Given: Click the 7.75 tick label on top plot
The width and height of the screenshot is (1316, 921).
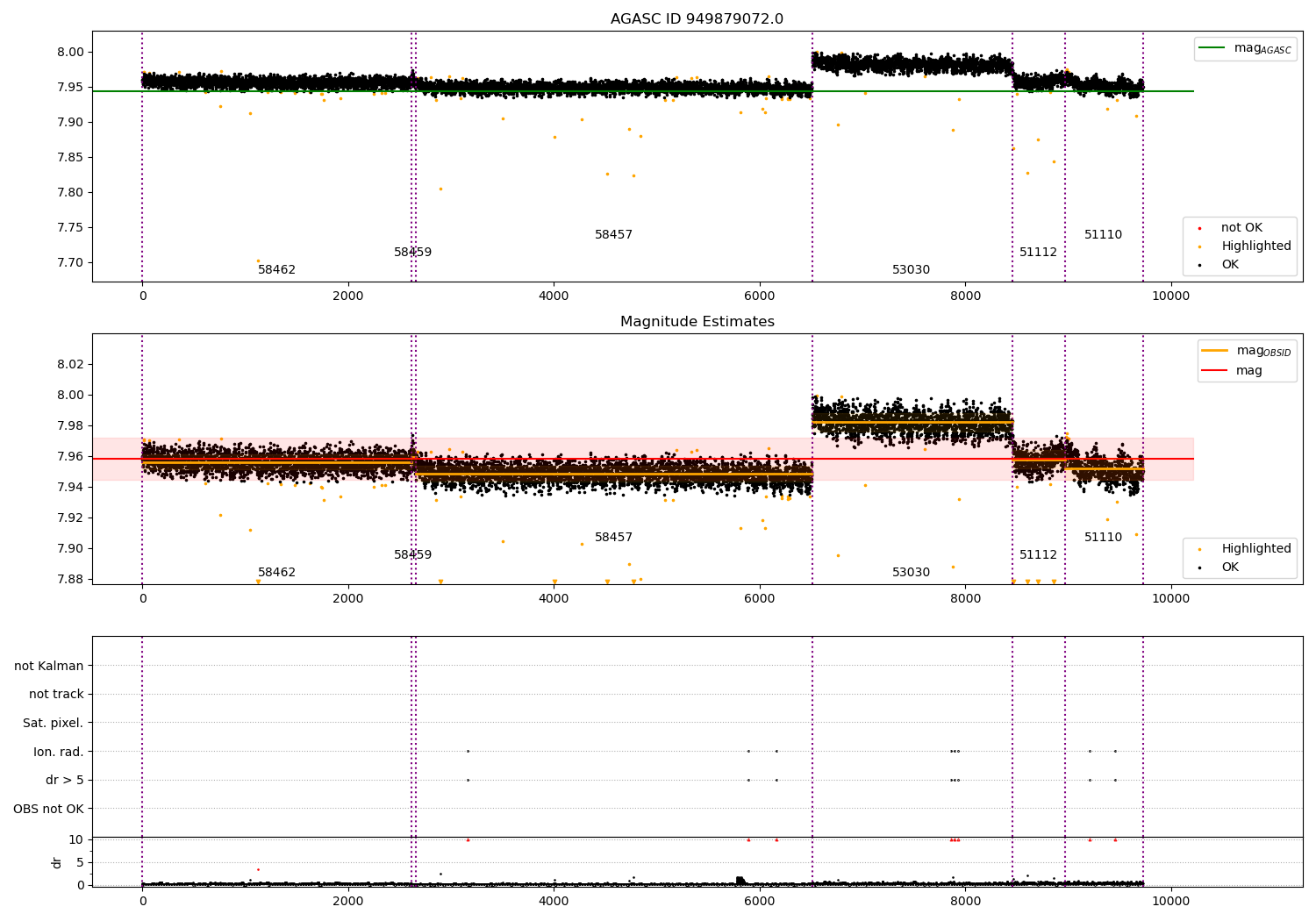Looking at the screenshot, I should (70, 227).
